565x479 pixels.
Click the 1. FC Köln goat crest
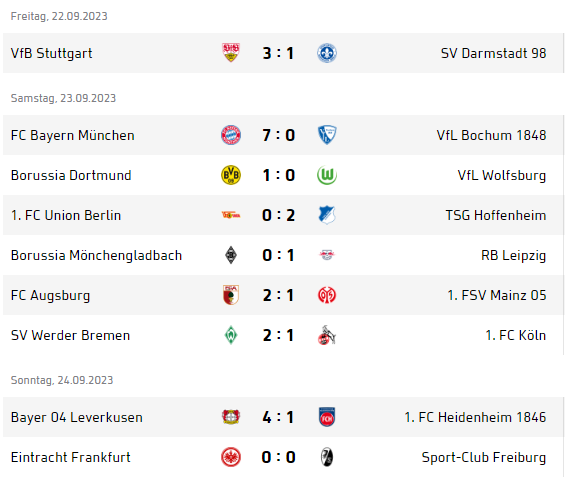pyautogui.click(x=327, y=335)
